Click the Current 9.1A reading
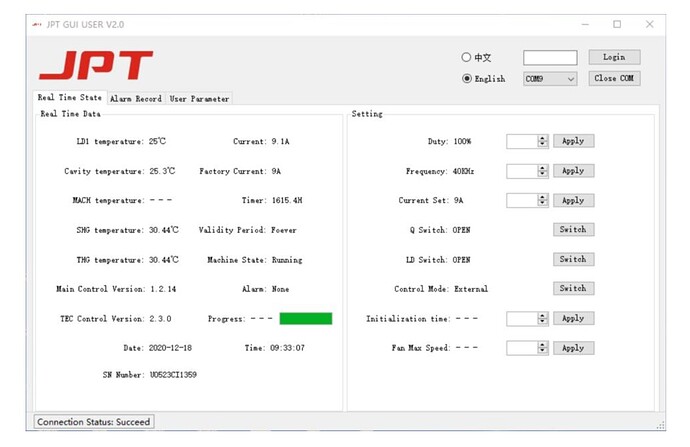The width and height of the screenshot is (690, 447). [x=280, y=142]
